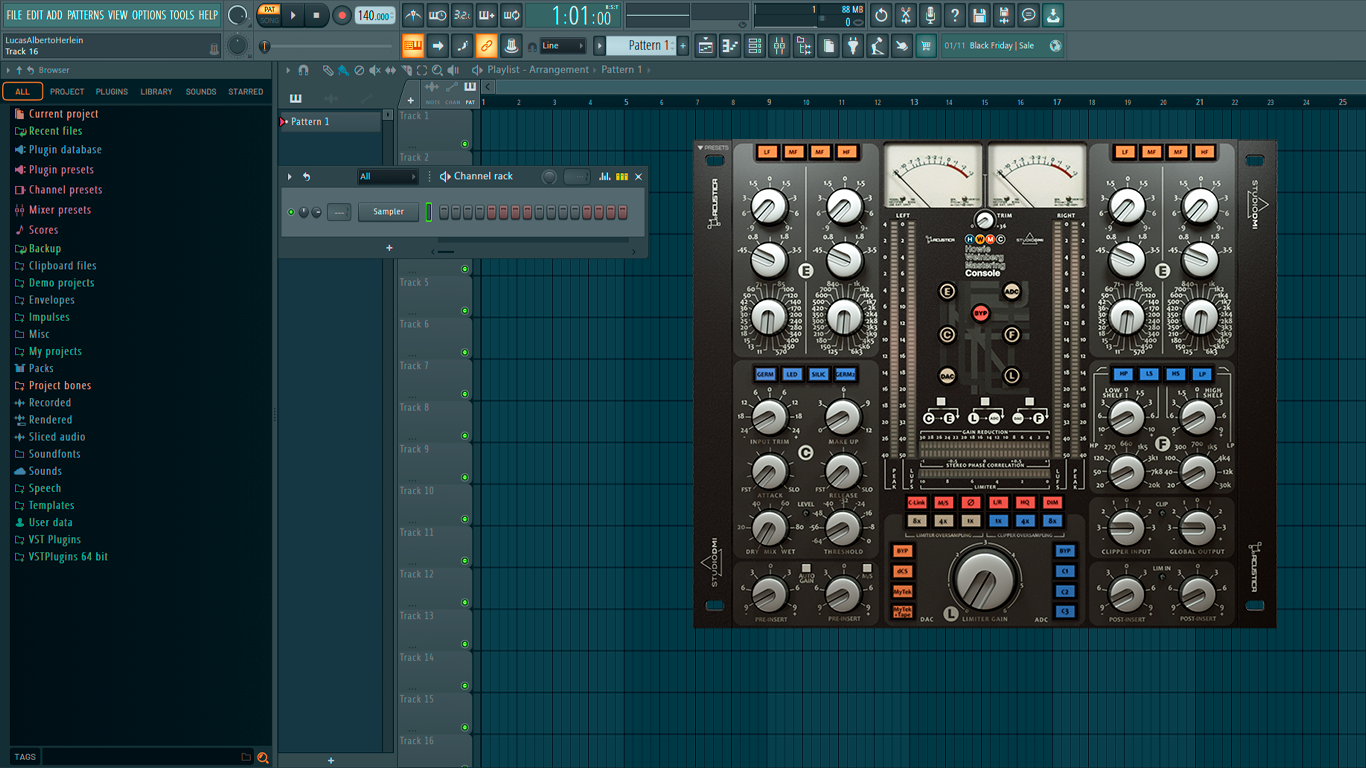
Task: Open the plugin PRESETS menu
Action: [x=713, y=147]
